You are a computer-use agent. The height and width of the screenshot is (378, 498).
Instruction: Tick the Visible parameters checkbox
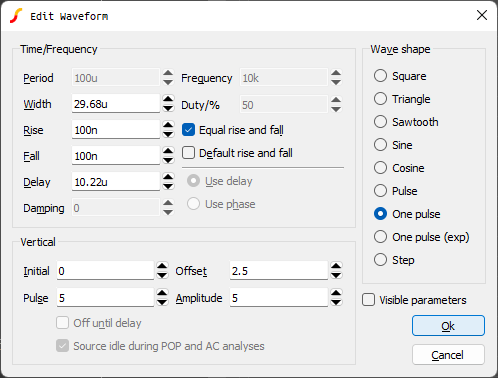[x=368, y=300]
